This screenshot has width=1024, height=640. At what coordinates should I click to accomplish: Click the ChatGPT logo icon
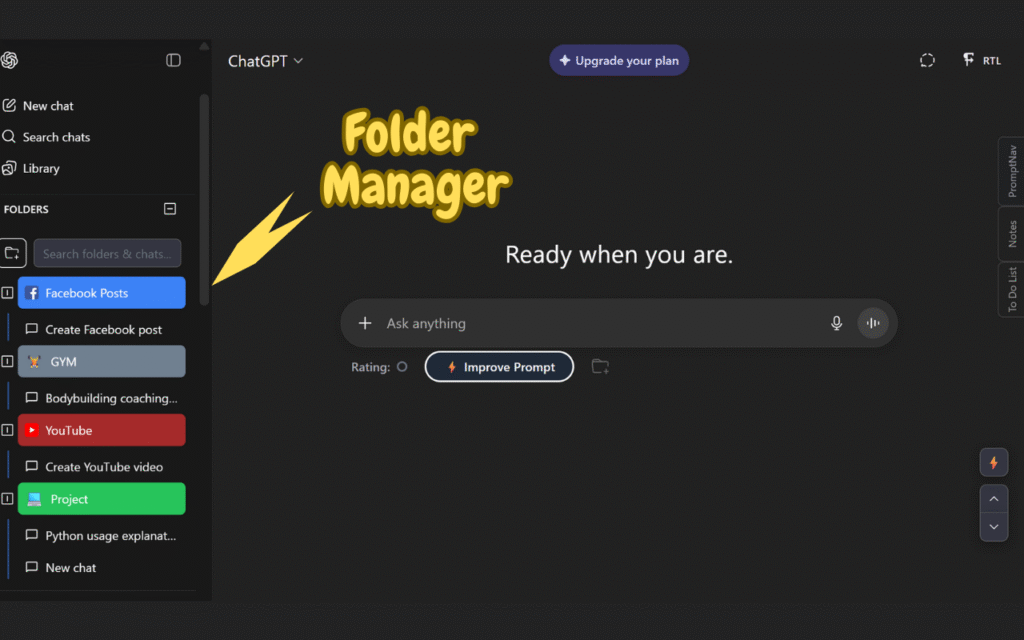[x=10, y=61]
